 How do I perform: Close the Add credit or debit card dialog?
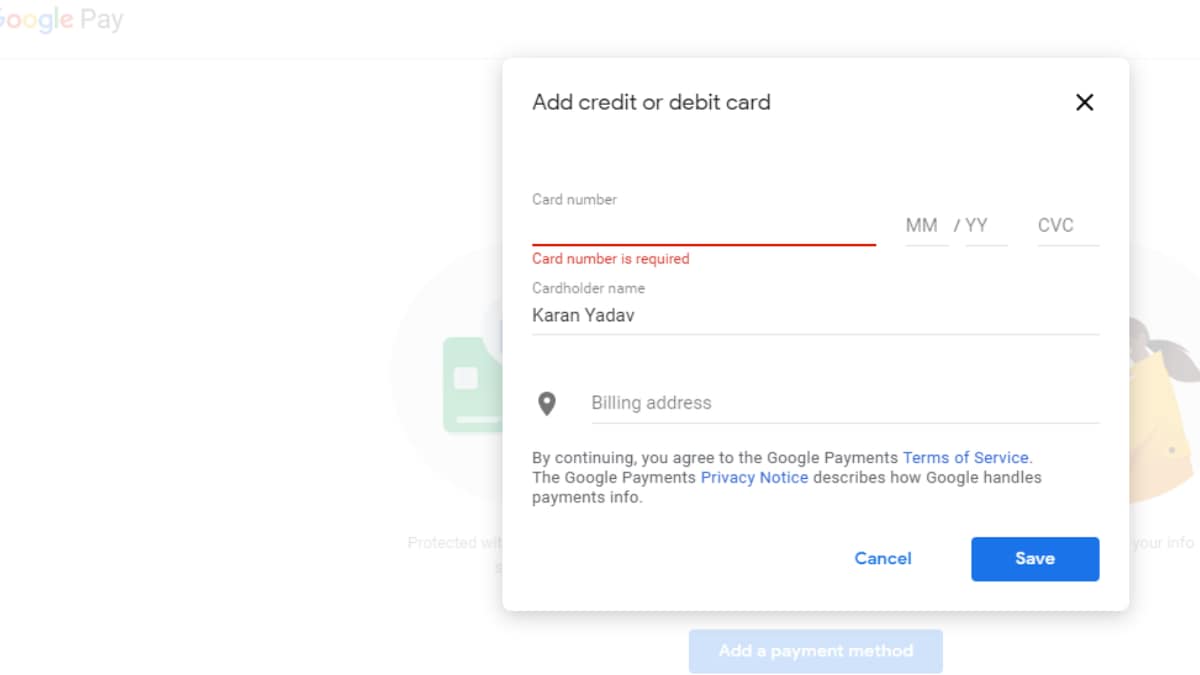coord(1084,102)
